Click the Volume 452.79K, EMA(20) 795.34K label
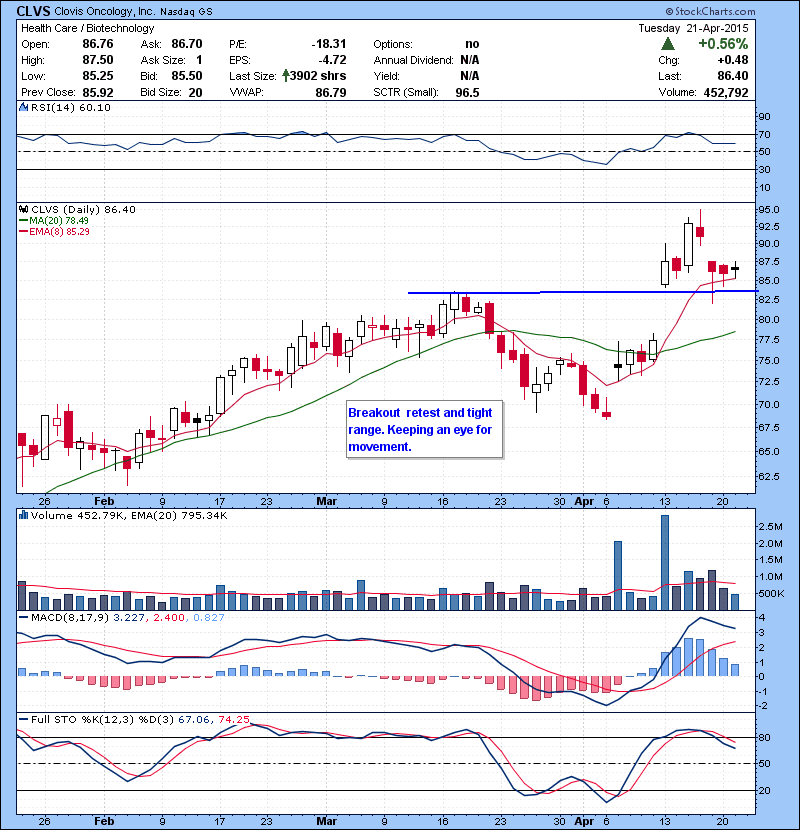800x830 pixels. tap(129, 515)
